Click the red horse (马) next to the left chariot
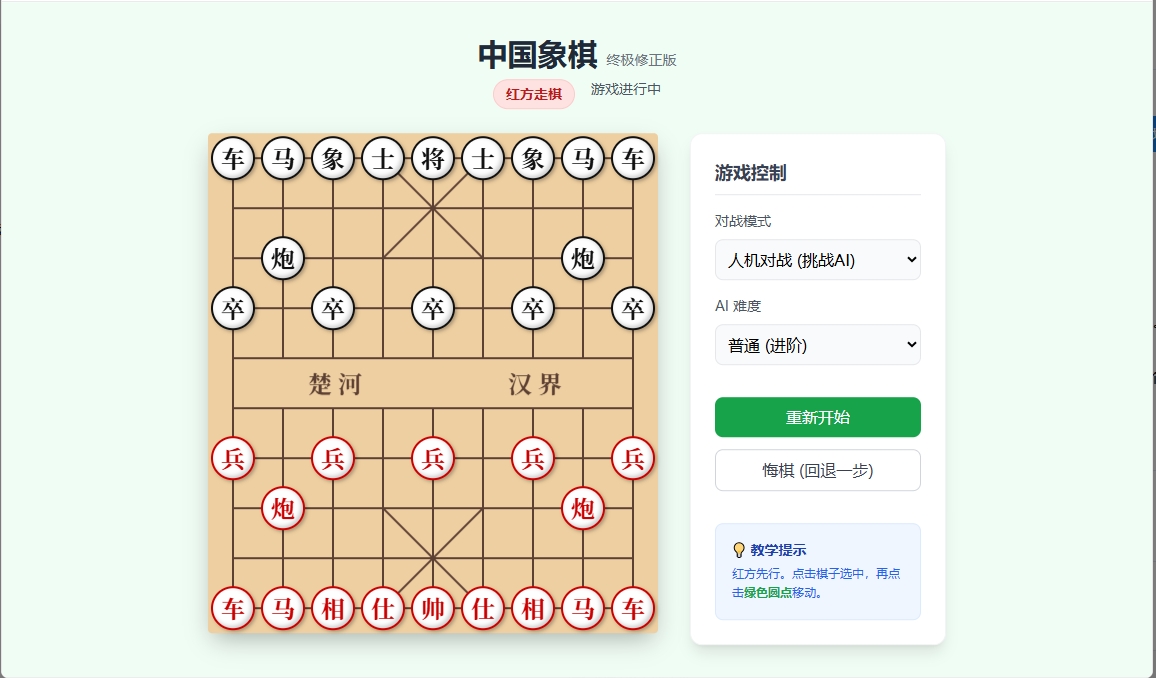Screen dimensions: 1156x678 283,607
